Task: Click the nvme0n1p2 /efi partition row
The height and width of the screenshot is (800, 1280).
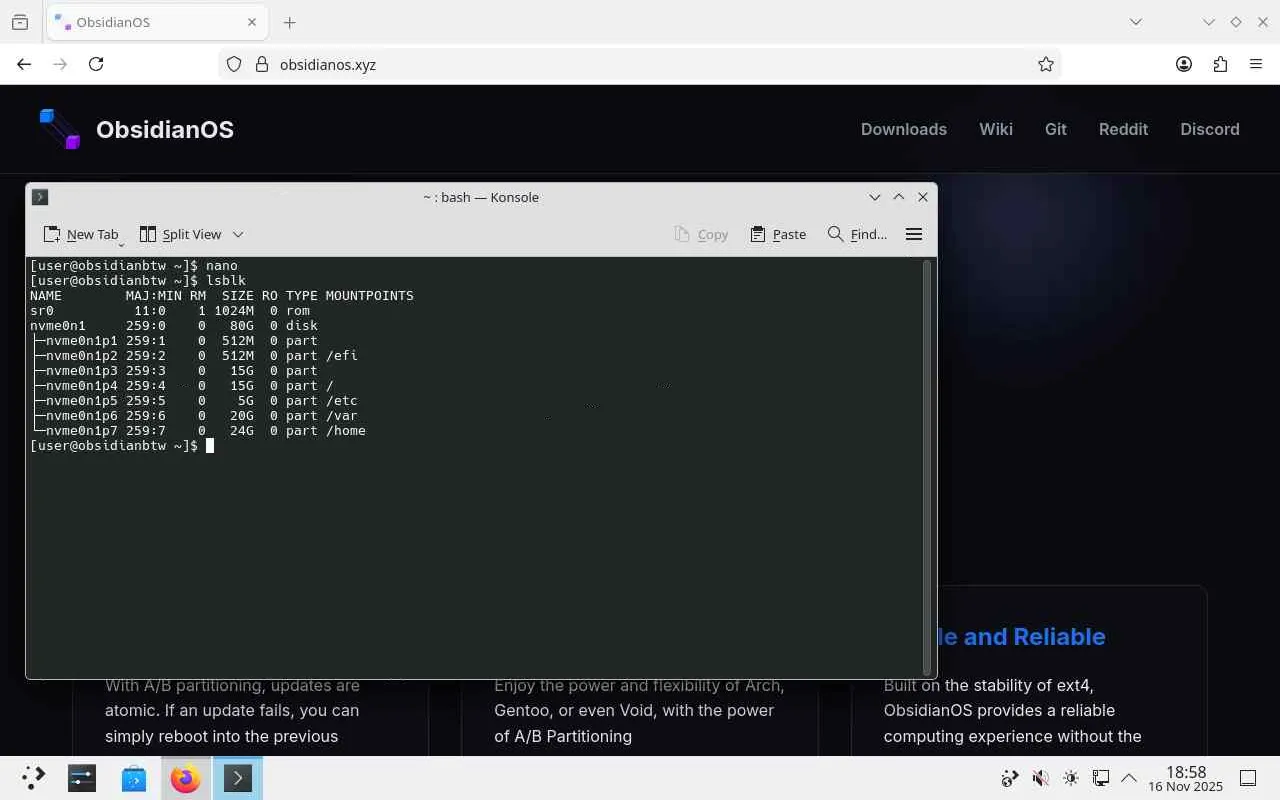Action: point(194,356)
